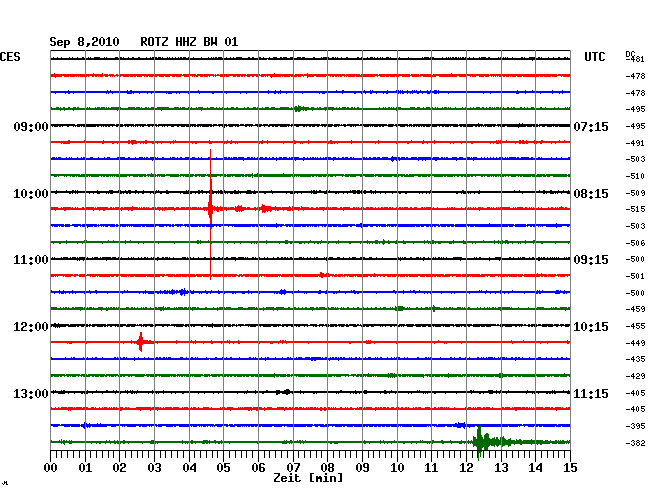Select the DC offset value -449
The height and width of the screenshot is (494, 650).
pos(635,343)
